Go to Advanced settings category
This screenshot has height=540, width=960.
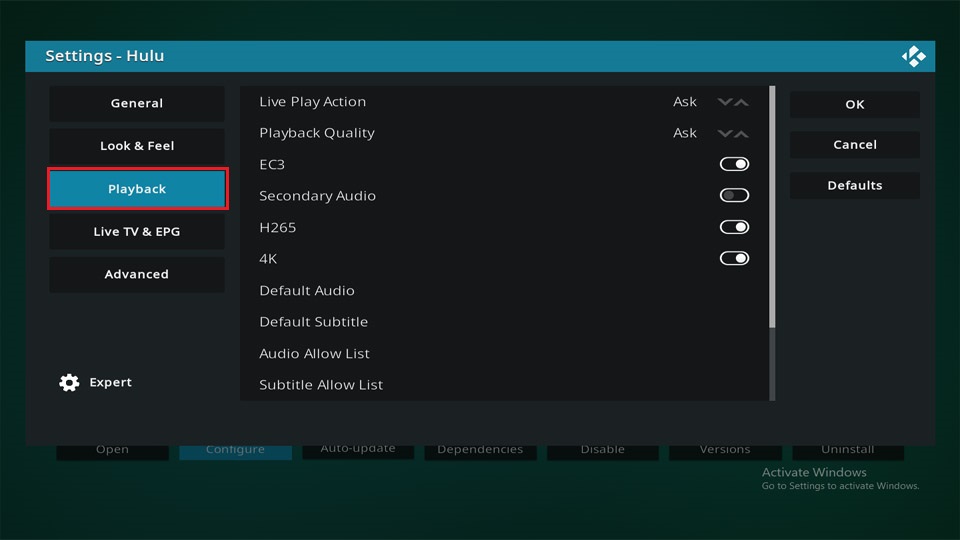(137, 274)
